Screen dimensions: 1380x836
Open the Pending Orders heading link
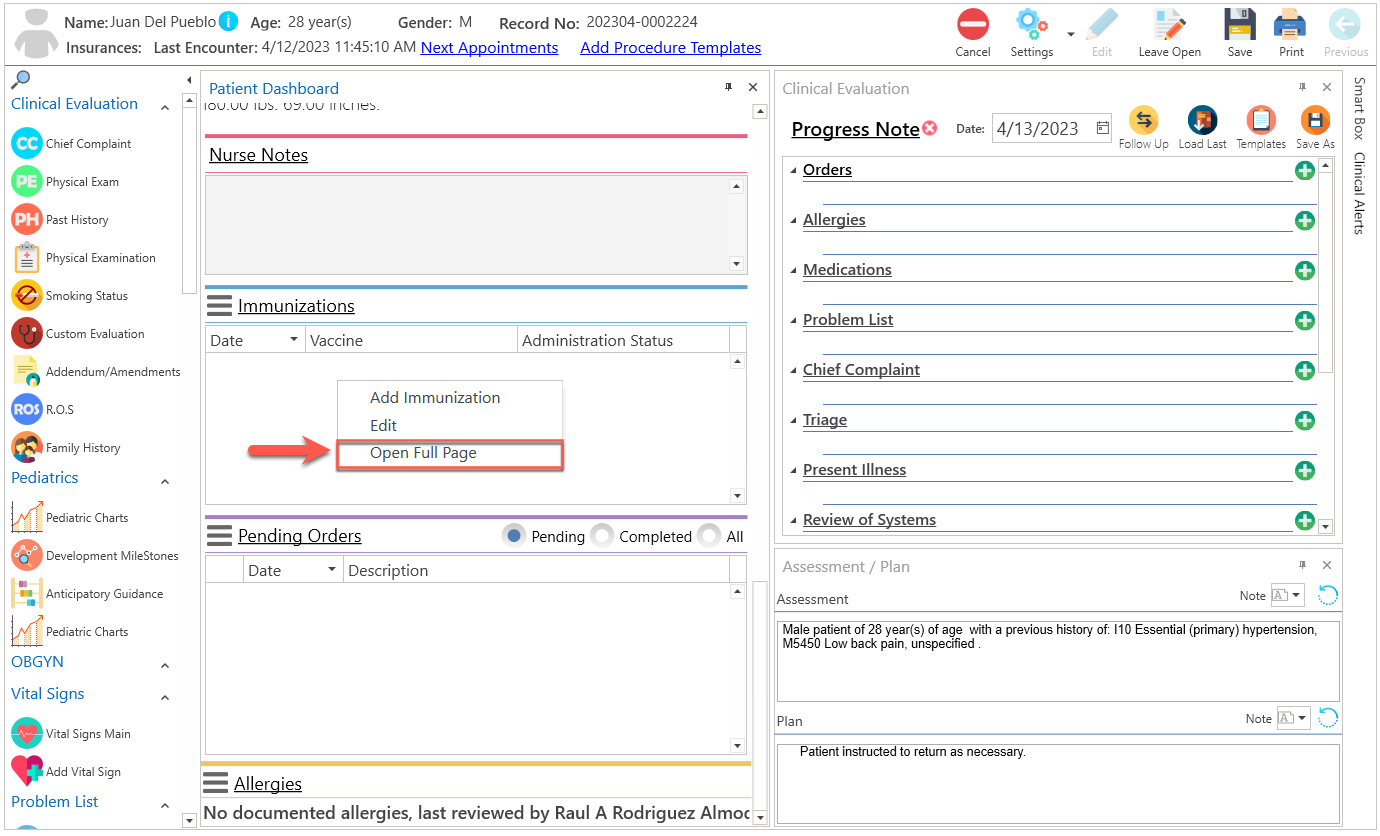pos(299,536)
